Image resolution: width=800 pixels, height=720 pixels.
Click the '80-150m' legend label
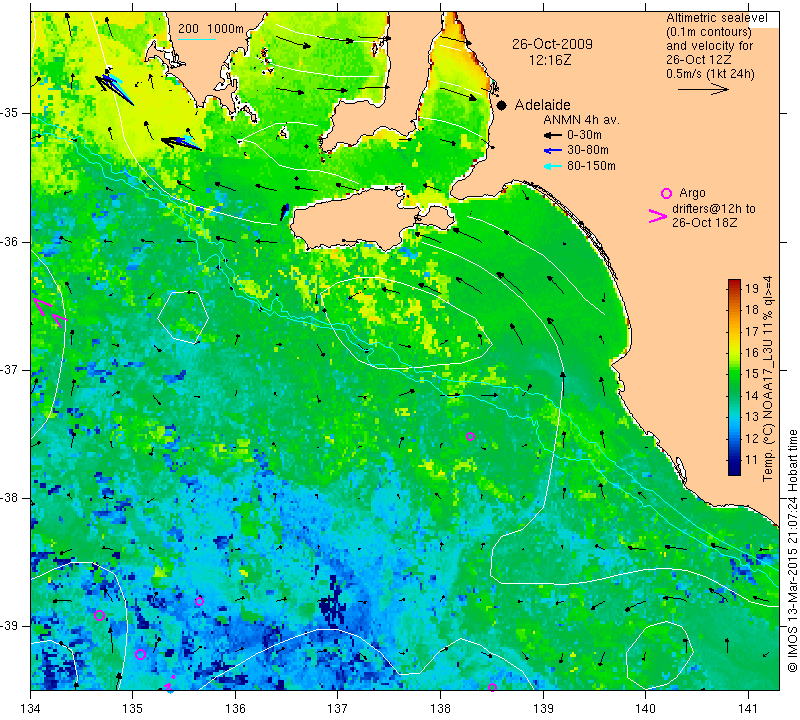(x=591, y=166)
